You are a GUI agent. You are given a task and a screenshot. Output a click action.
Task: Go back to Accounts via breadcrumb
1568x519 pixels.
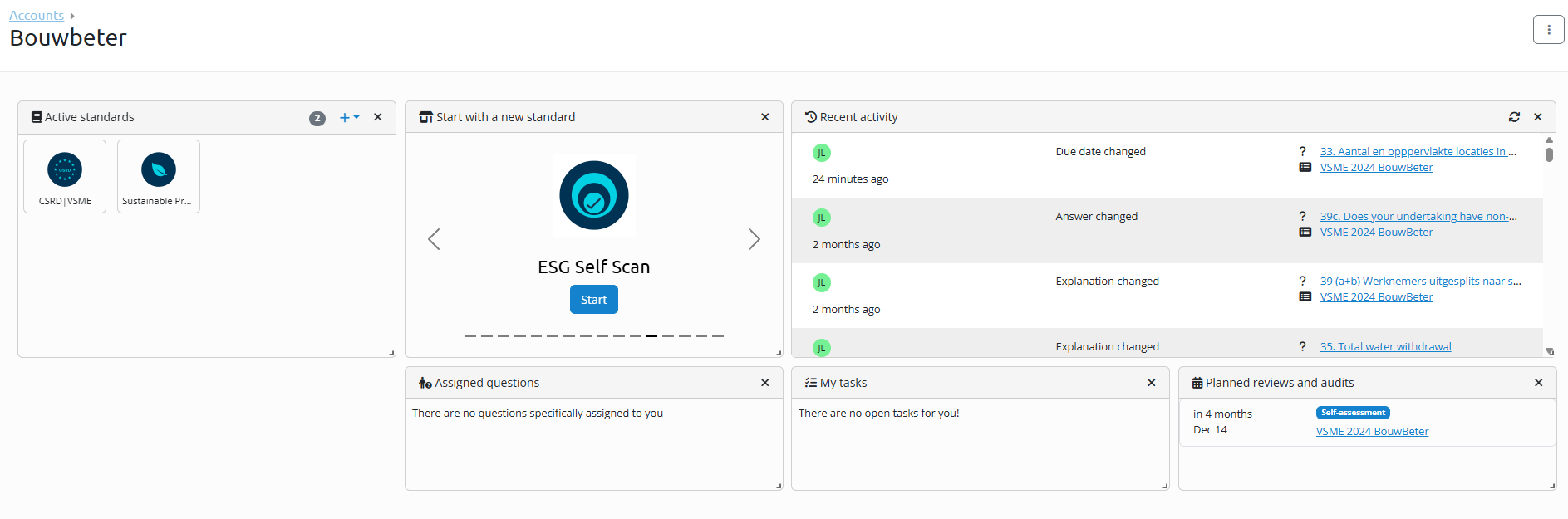[x=37, y=16]
